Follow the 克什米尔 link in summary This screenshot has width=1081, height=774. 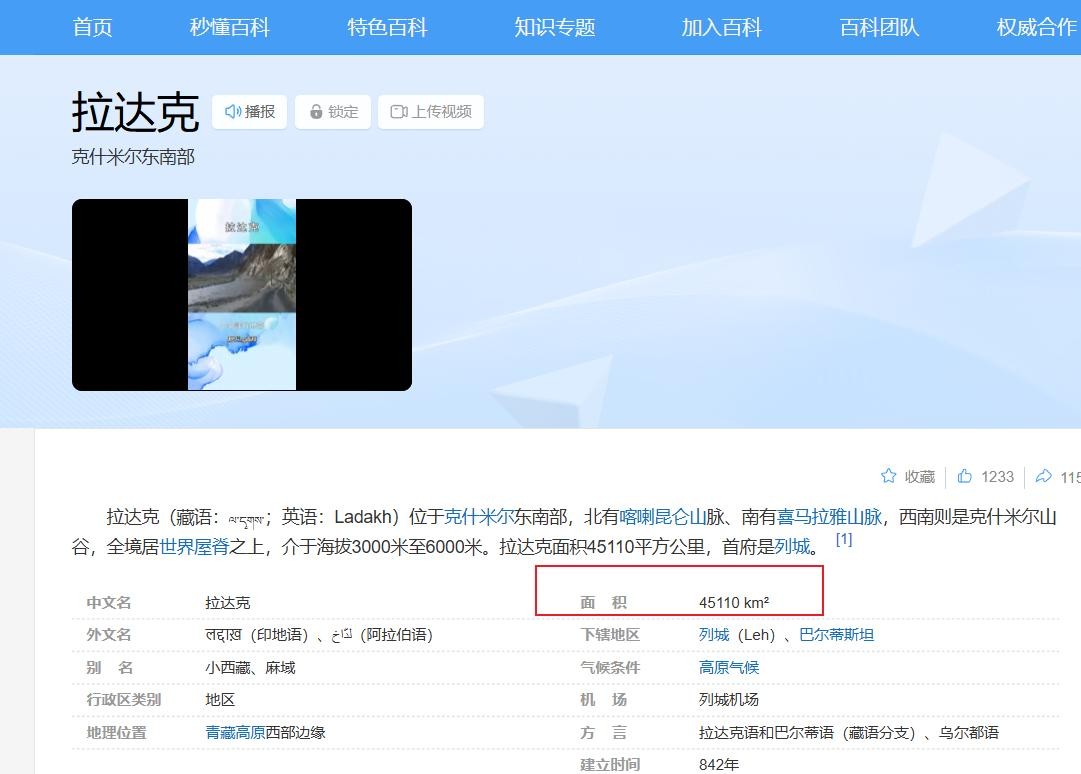pos(479,517)
